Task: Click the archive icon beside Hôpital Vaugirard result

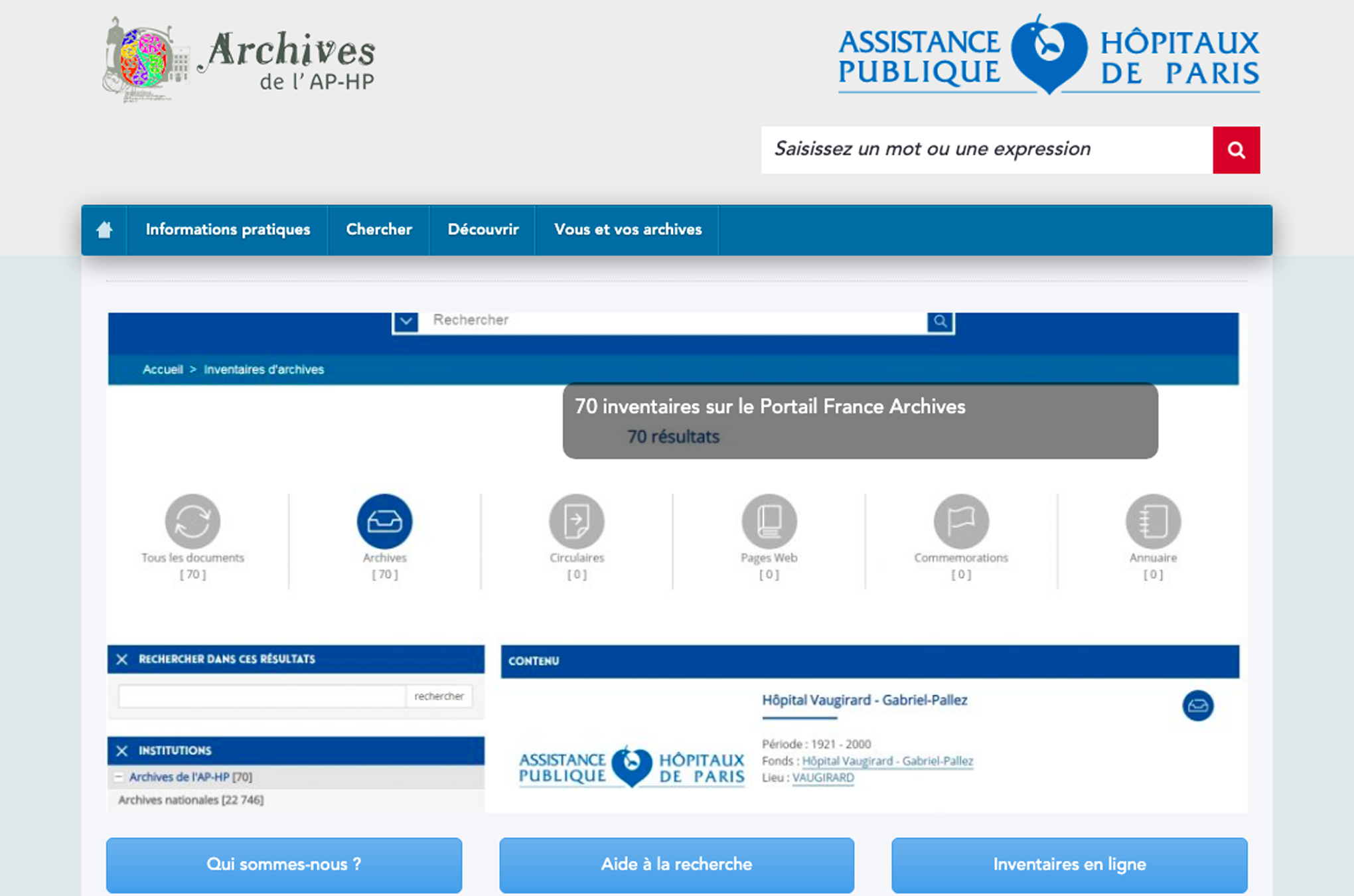Action: pyautogui.click(x=1197, y=706)
